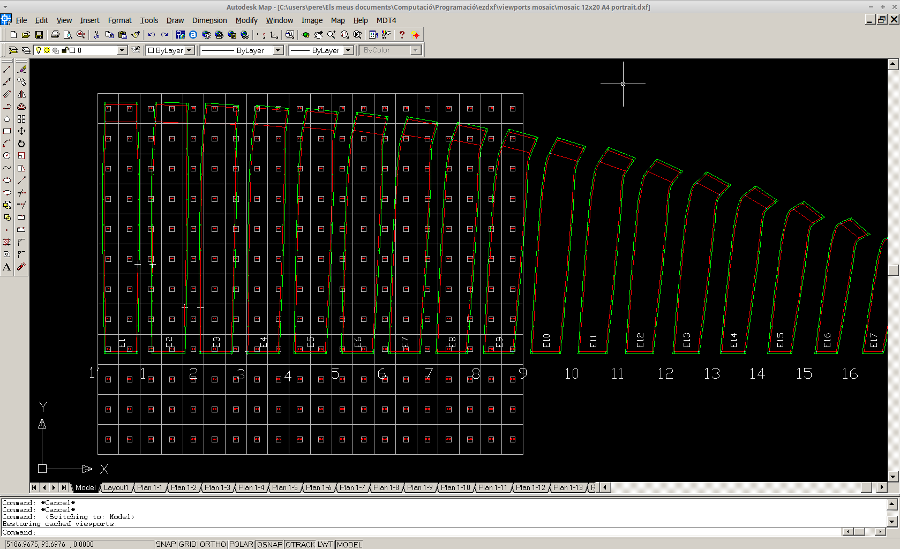Open the Draw menu
Viewport: 900px width, 549px height.
(175, 20)
